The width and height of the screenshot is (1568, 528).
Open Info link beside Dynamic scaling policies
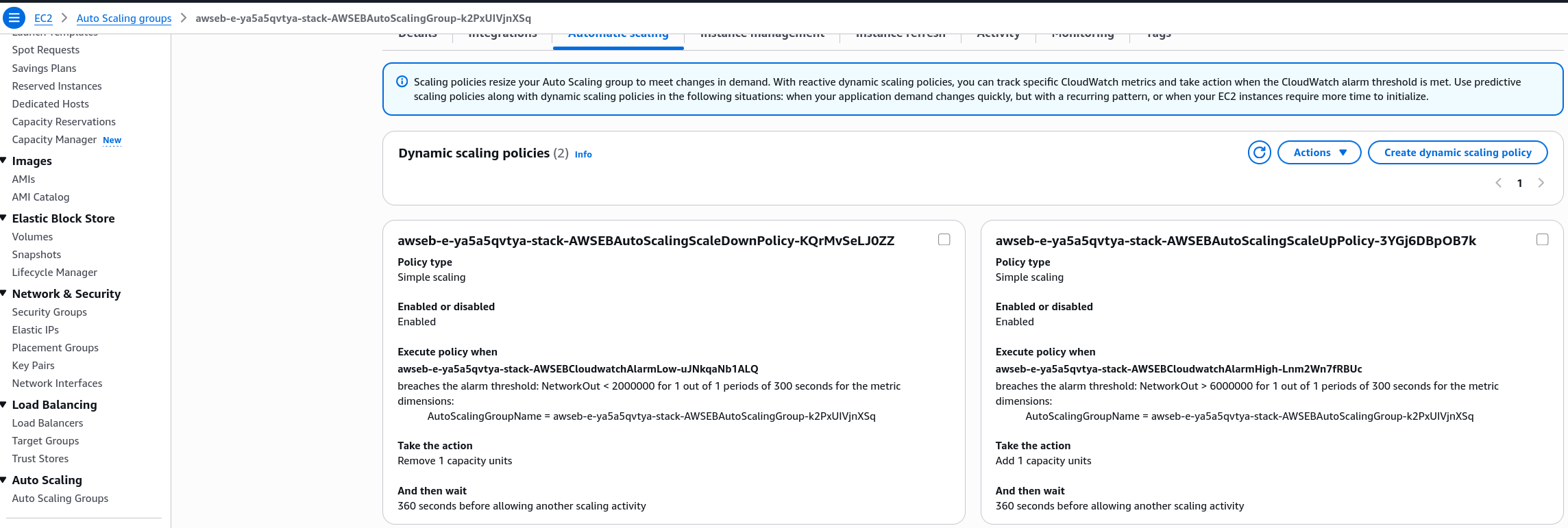[x=583, y=155]
